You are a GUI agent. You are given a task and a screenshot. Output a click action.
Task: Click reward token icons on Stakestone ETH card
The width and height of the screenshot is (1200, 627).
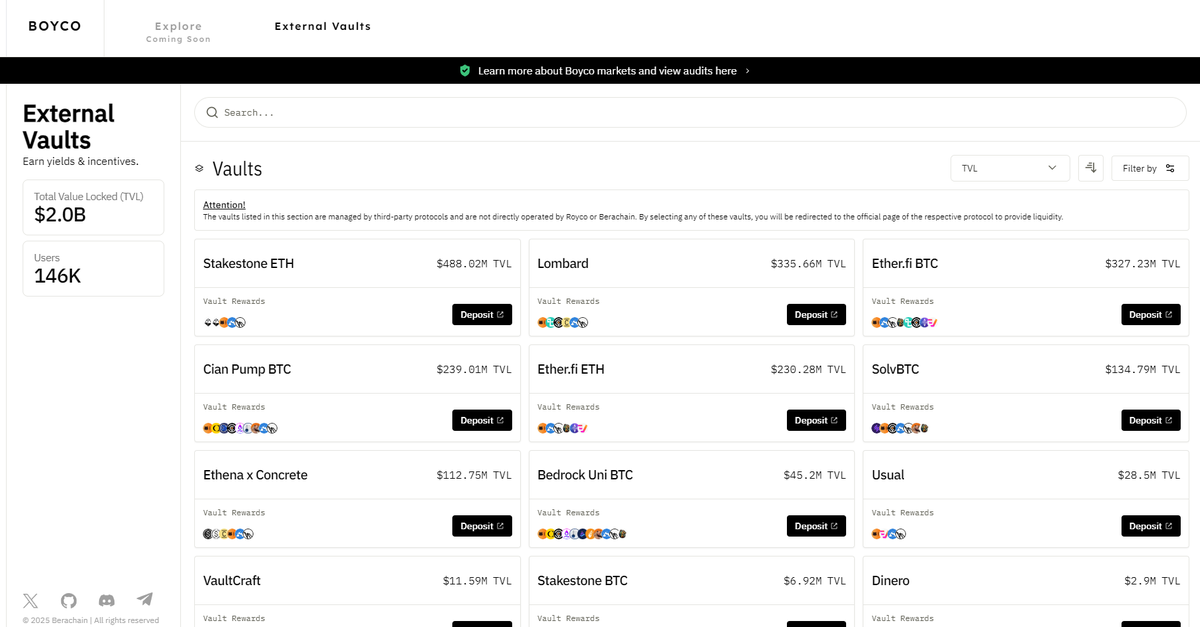coord(225,323)
